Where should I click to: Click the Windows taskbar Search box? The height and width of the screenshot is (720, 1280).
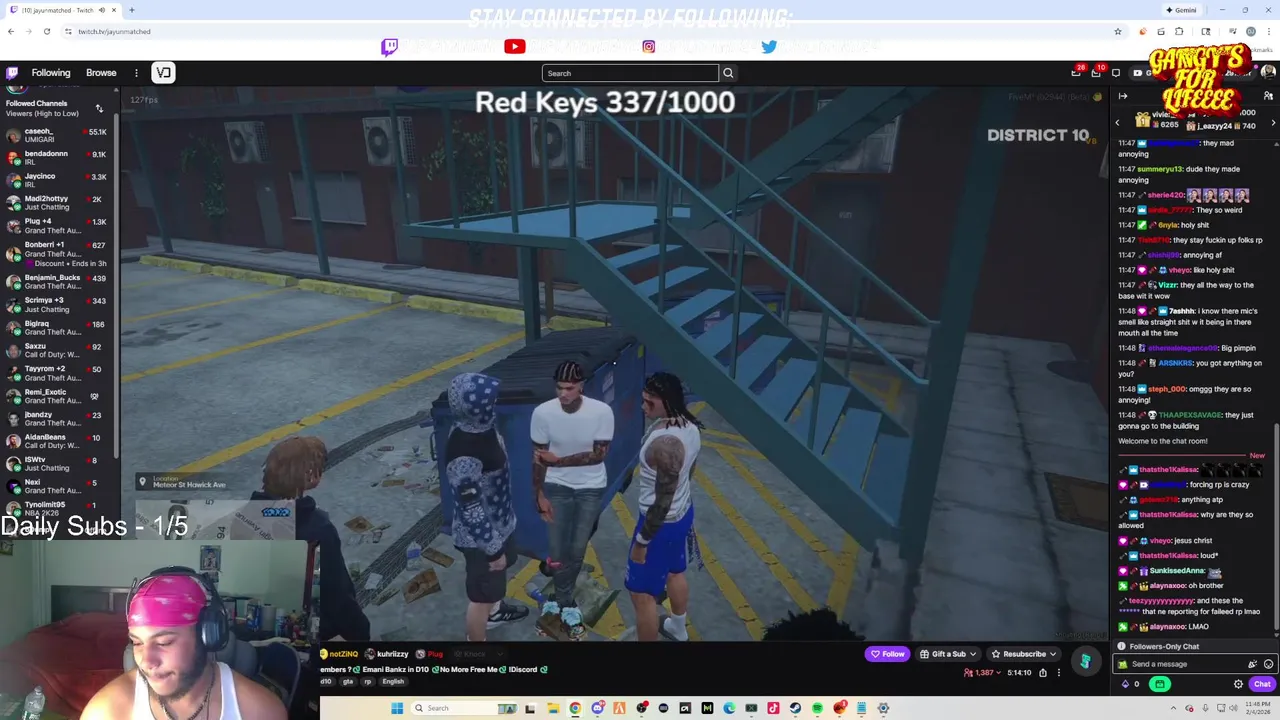pos(465,708)
